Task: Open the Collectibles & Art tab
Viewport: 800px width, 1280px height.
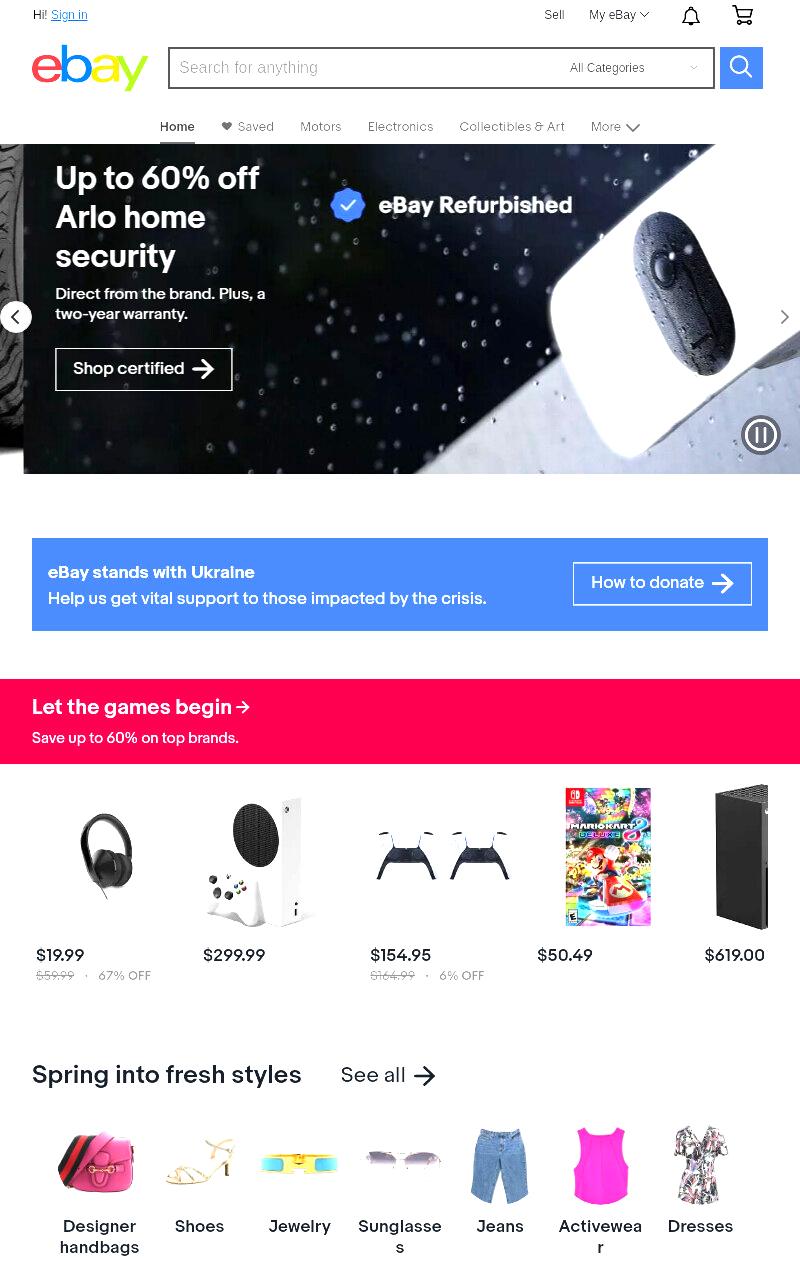Action: (x=512, y=127)
